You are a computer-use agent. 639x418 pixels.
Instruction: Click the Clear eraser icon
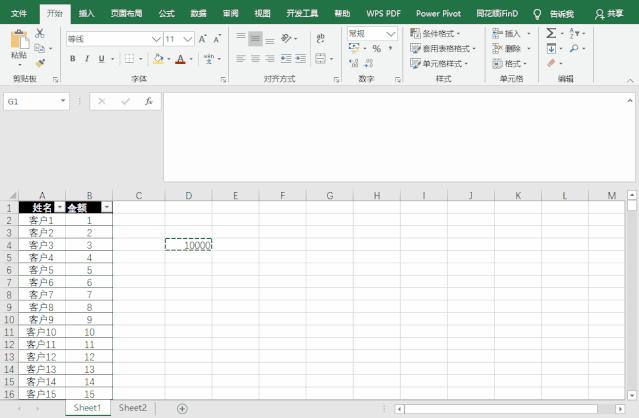coord(551,63)
